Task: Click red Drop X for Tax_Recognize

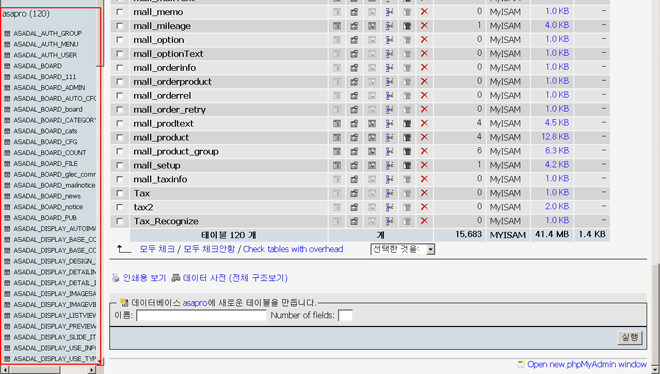Action: 424,221
